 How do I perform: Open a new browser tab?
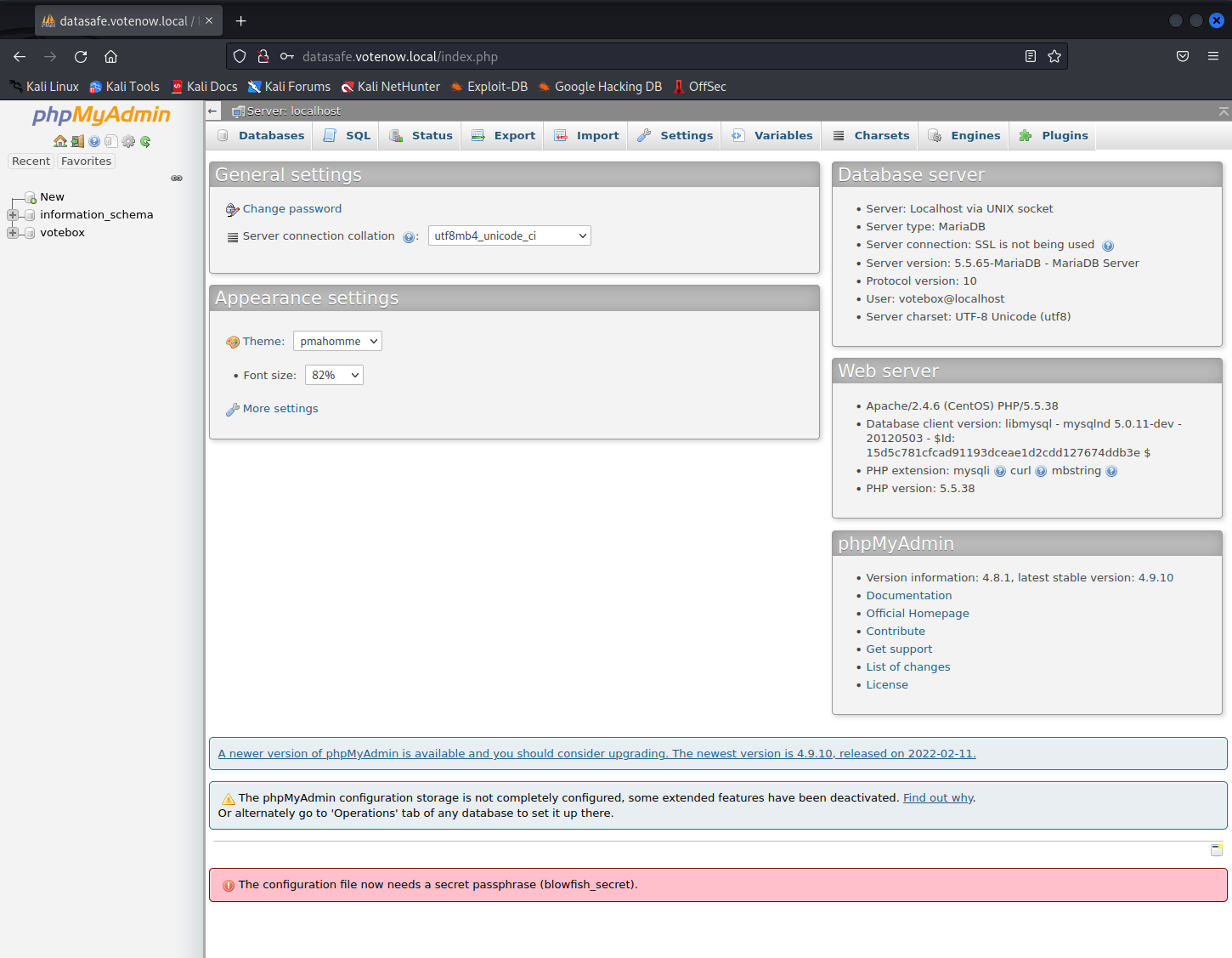click(240, 20)
